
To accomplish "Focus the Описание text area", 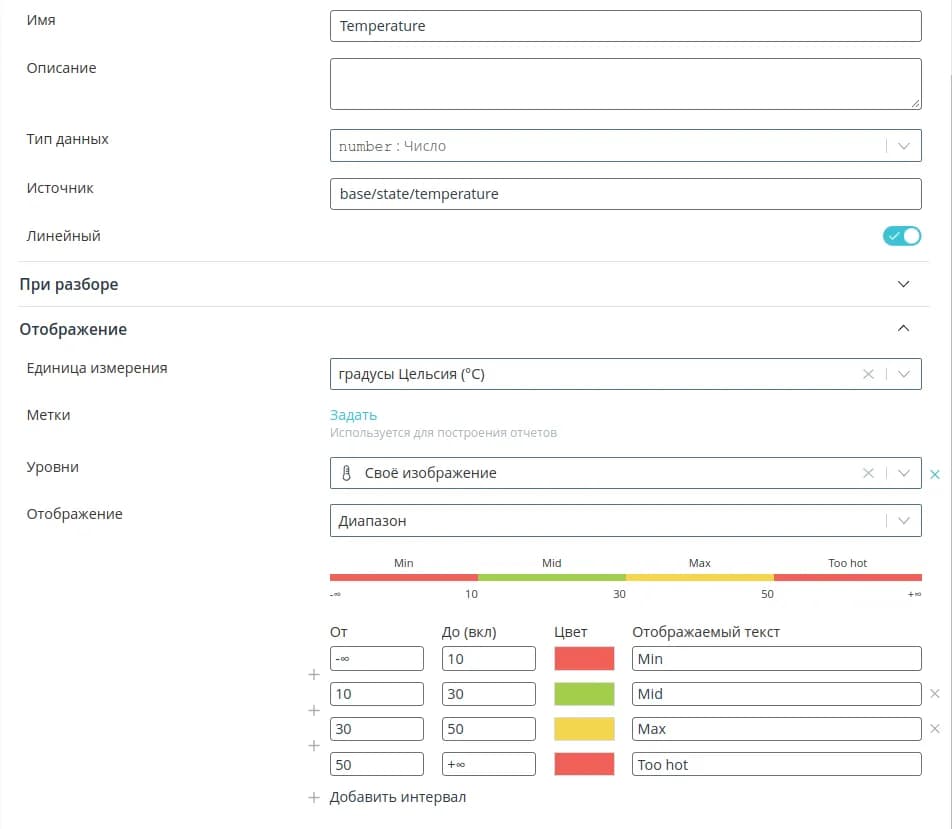I will pyautogui.click(x=625, y=83).
